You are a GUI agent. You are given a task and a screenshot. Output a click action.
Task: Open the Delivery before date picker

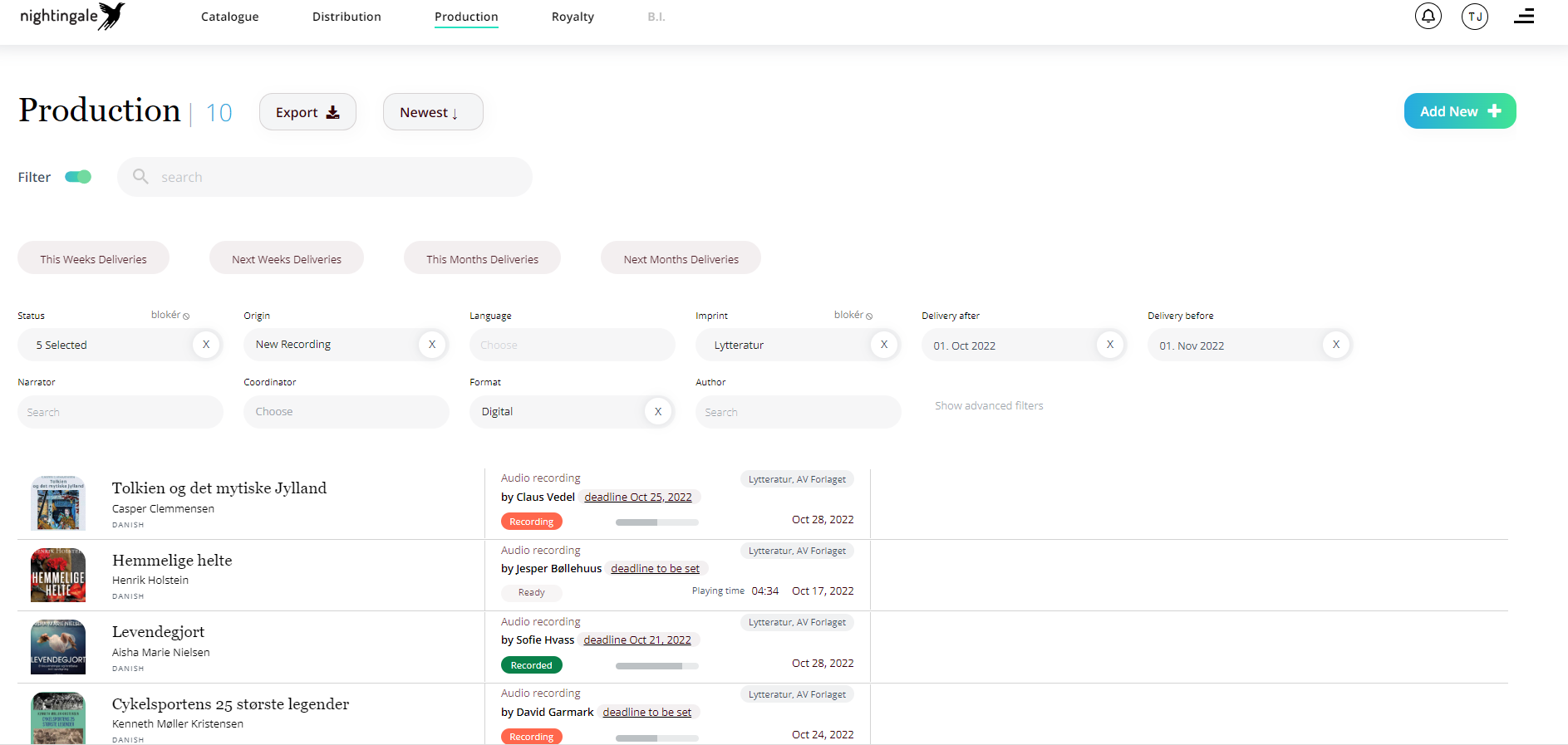(1251, 345)
